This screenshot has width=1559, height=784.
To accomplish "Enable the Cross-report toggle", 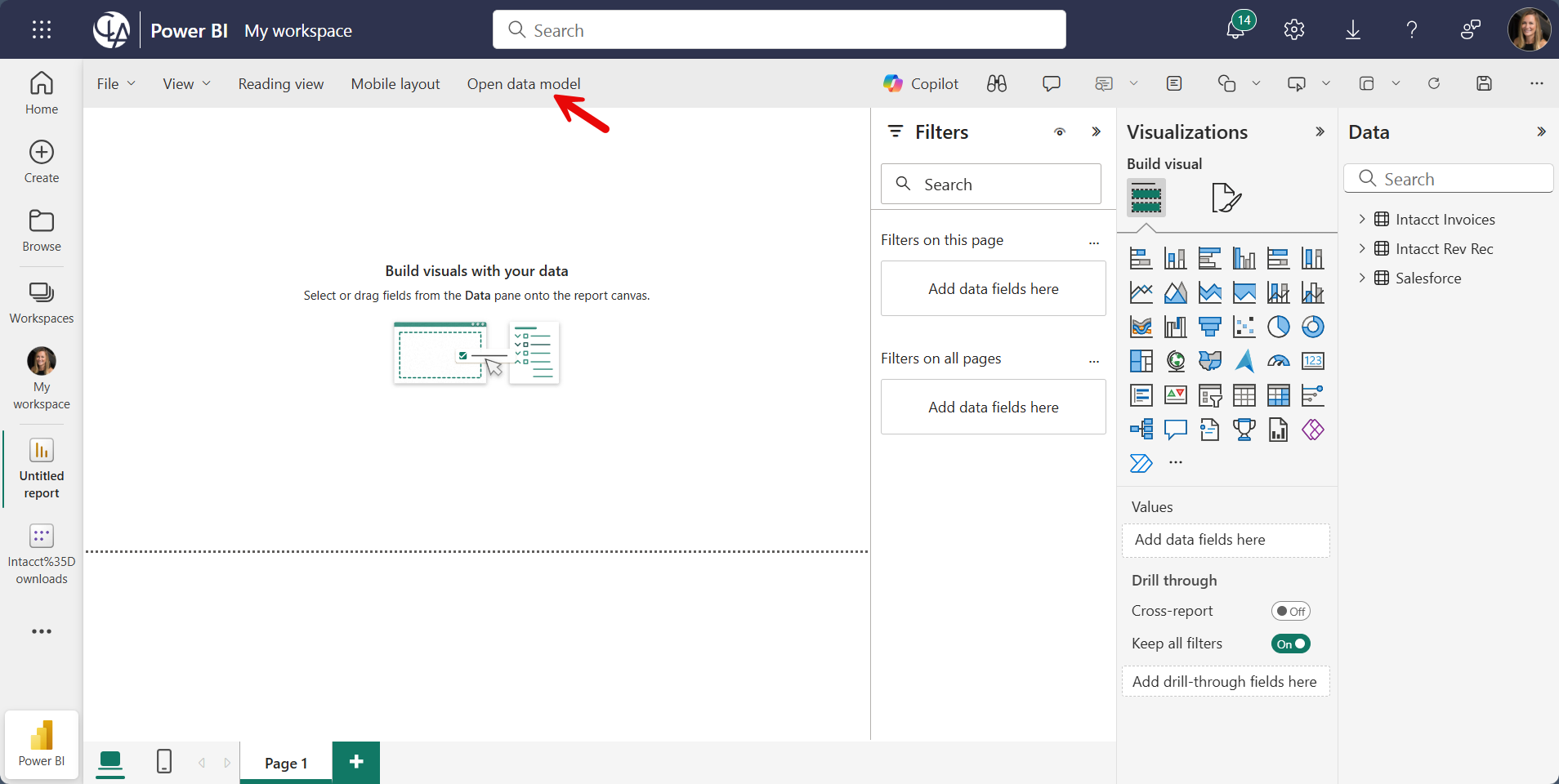I will [x=1290, y=611].
